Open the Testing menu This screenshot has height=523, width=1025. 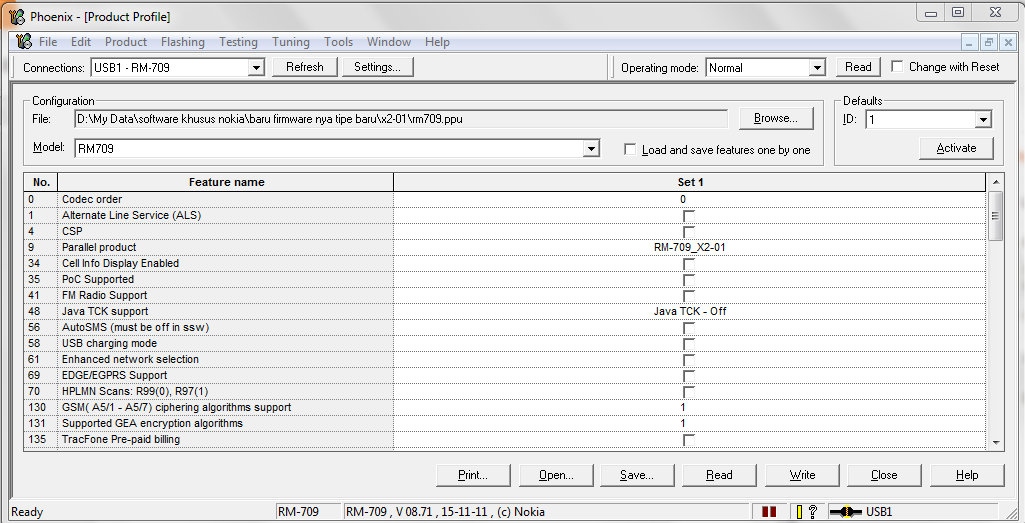238,42
